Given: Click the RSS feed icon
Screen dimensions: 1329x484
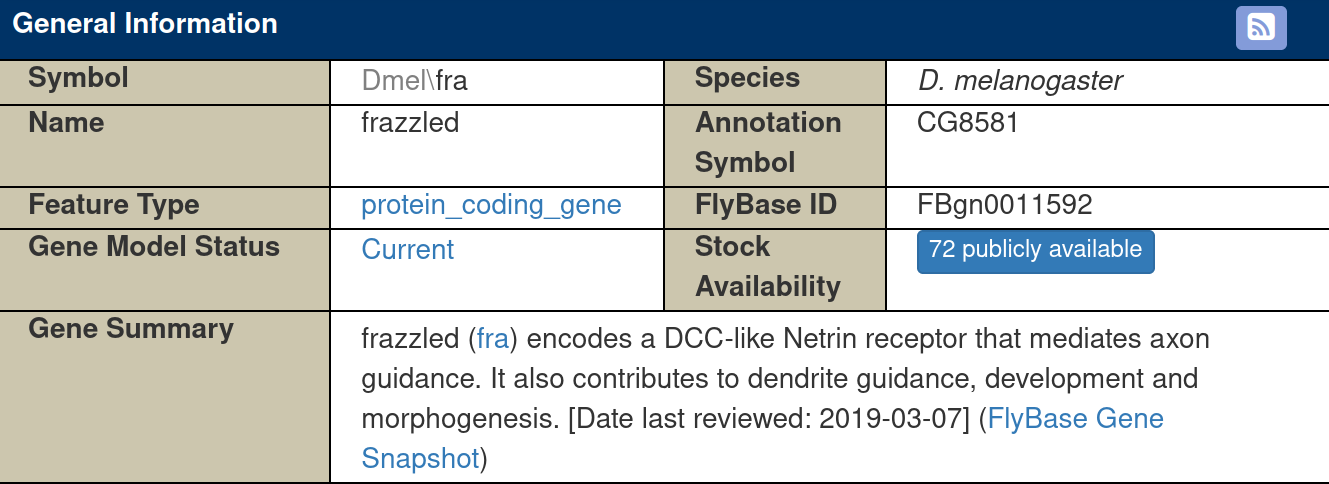Looking at the screenshot, I should click(x=1261, y=28).
